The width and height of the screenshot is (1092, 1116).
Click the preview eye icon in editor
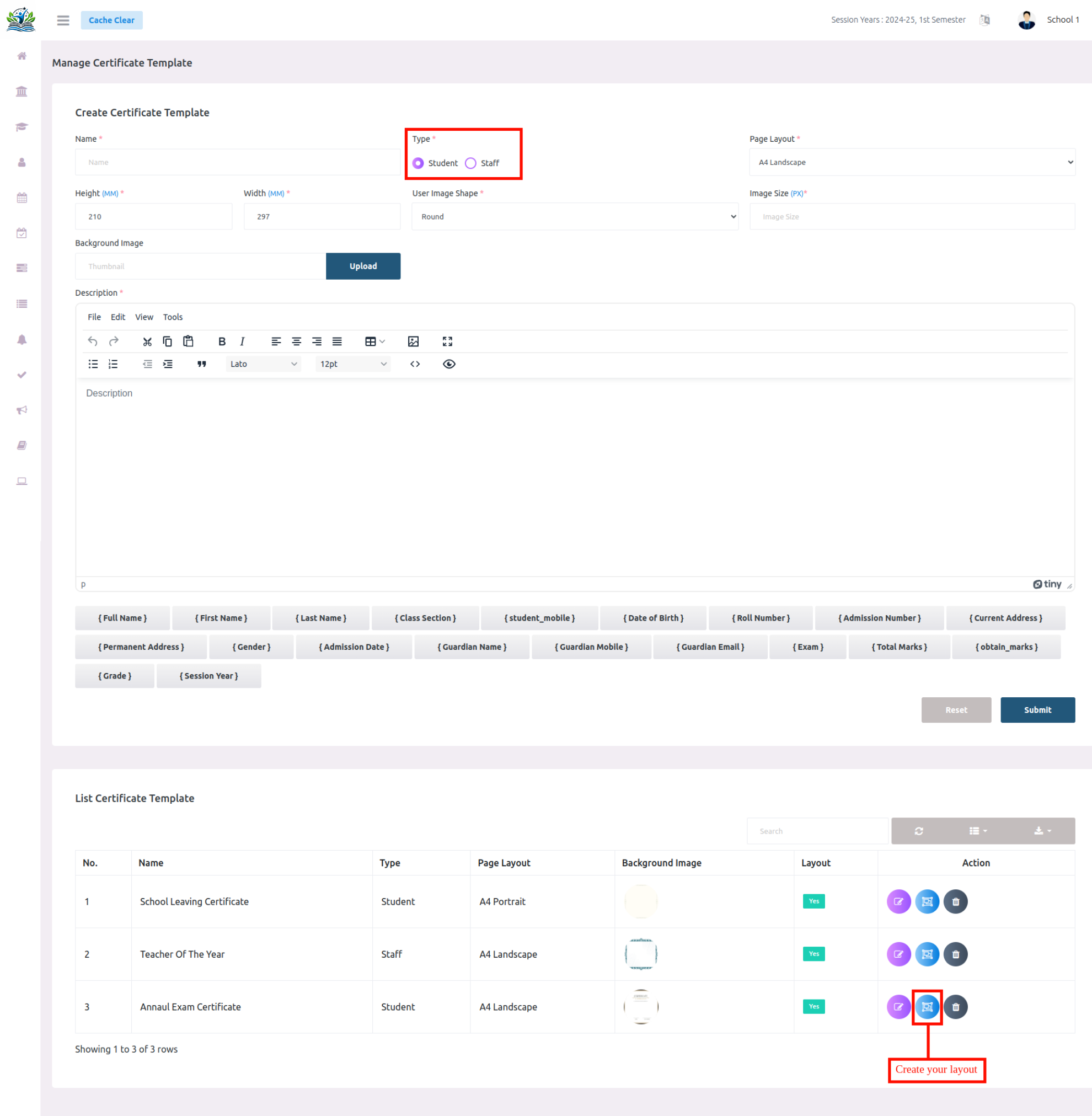coord(449,364)
